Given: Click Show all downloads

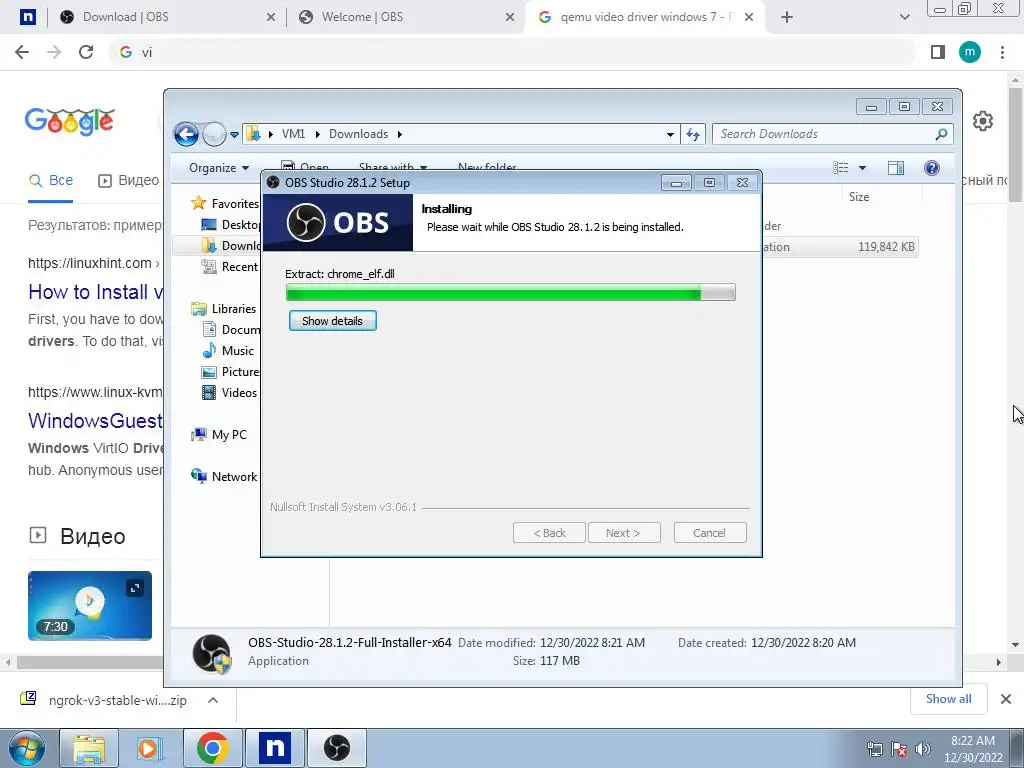Looking at the screenshot, I should click(x=948, y=699).
